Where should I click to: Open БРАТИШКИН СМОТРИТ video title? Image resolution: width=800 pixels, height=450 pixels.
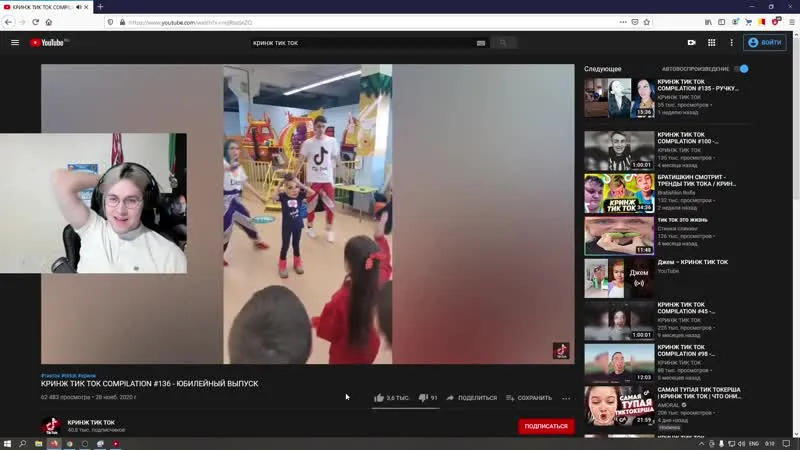tap(696, 181)
